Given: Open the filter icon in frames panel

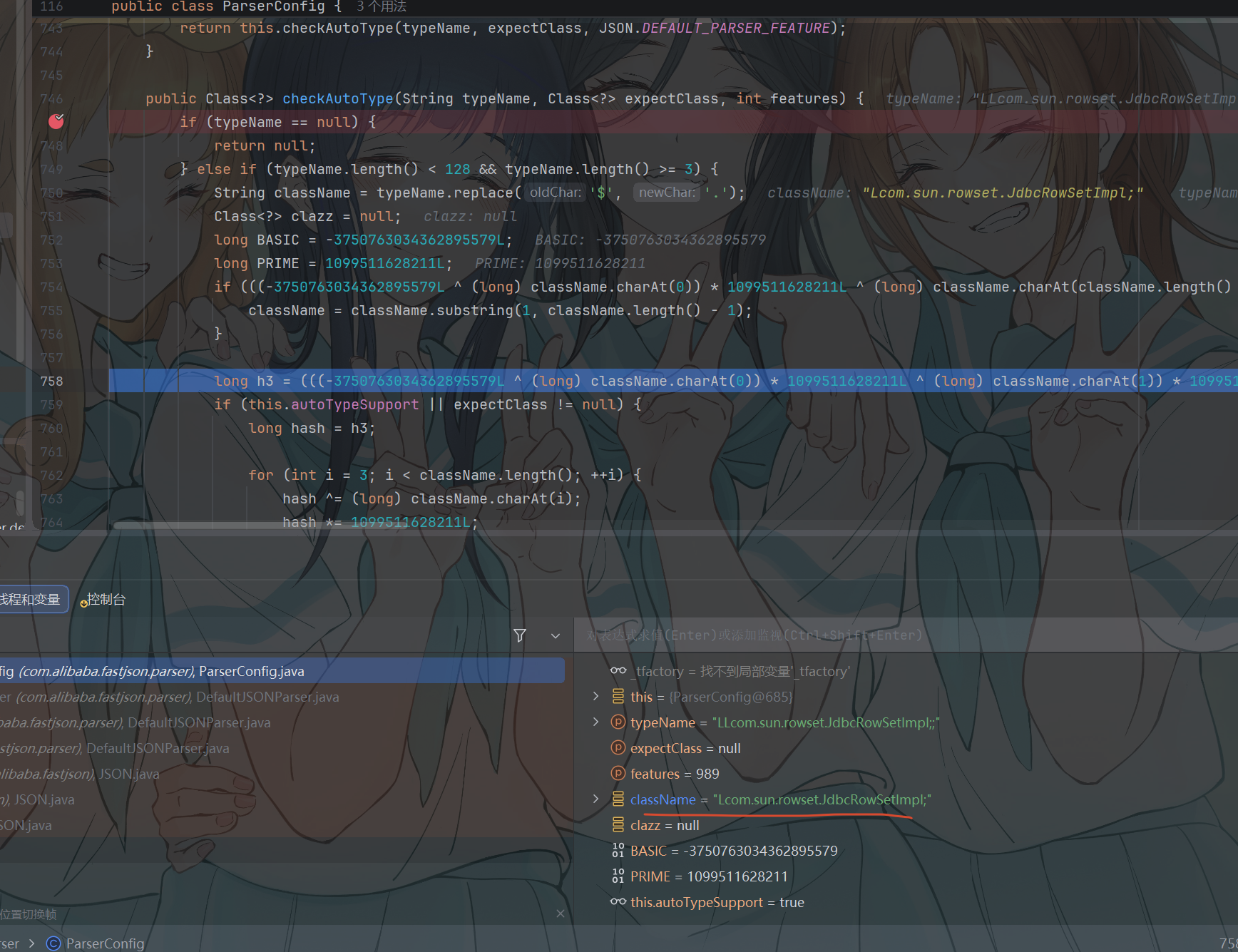Looking at the screenshot, I should click(520, 635).
